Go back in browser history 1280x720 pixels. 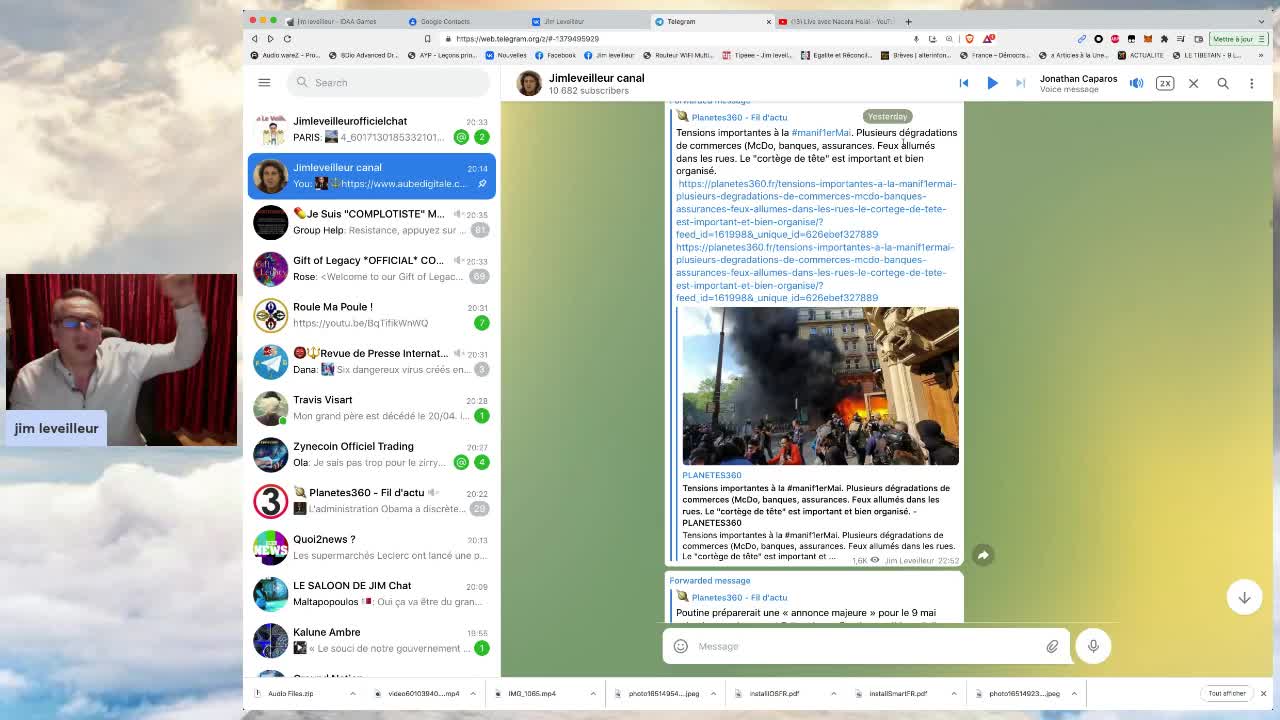[254, 39]
